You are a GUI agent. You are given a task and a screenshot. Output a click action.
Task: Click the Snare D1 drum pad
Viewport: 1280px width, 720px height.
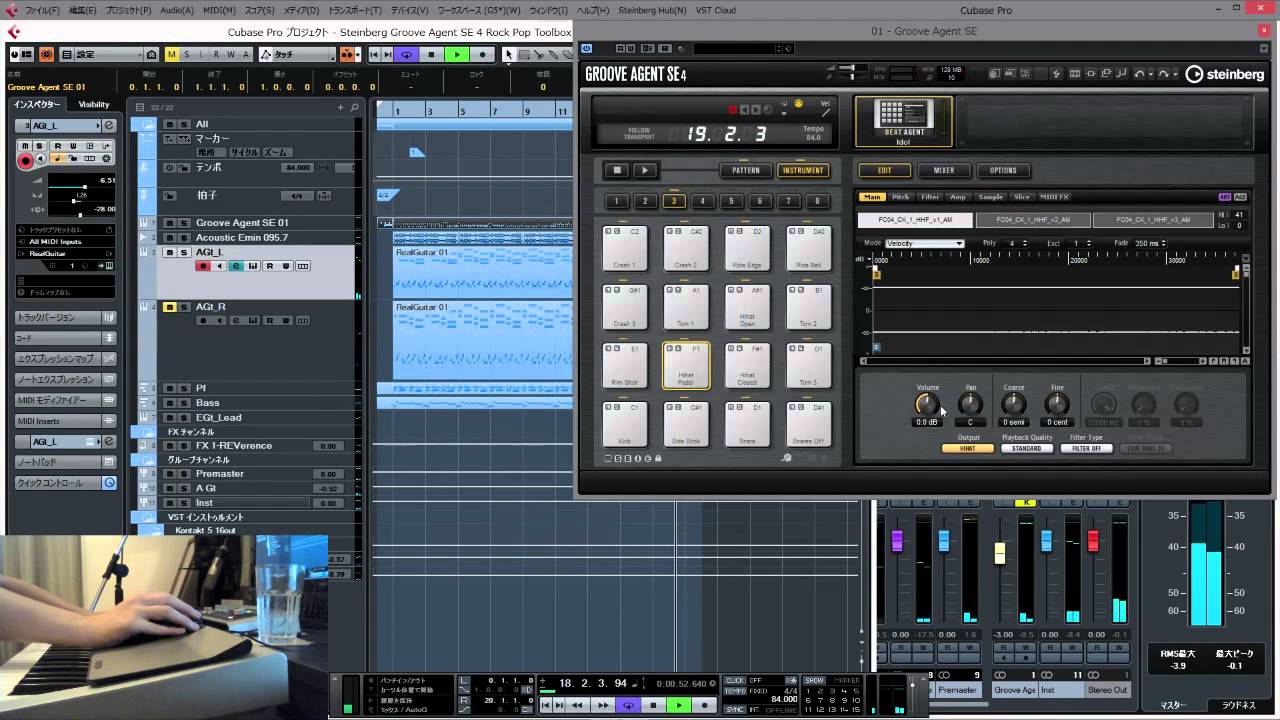coord(748,424)
